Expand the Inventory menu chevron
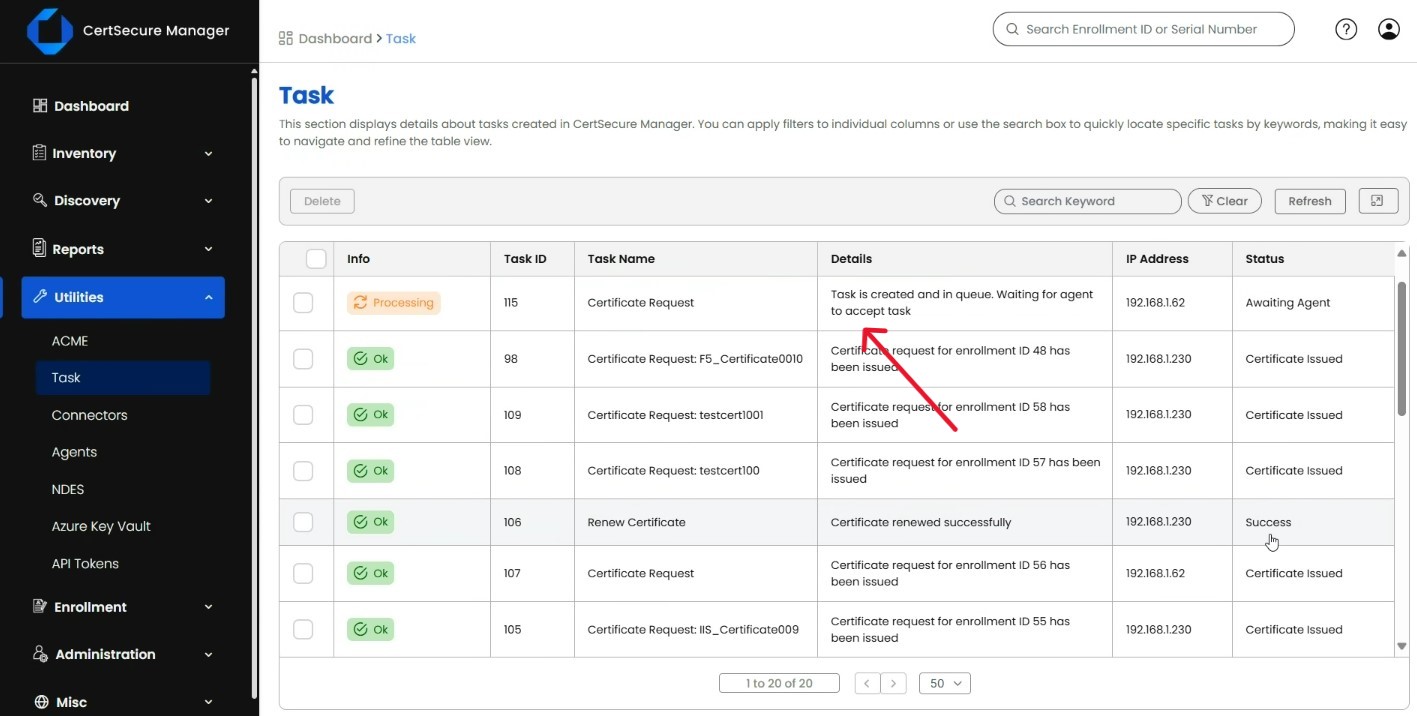The image size is (1417, 716). pos(208,154)
